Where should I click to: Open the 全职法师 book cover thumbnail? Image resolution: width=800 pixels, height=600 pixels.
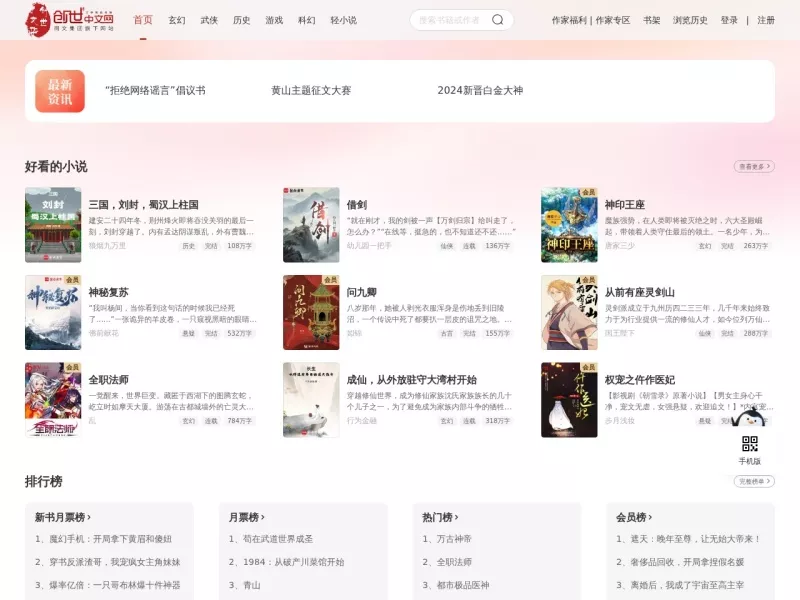(53, 400)
